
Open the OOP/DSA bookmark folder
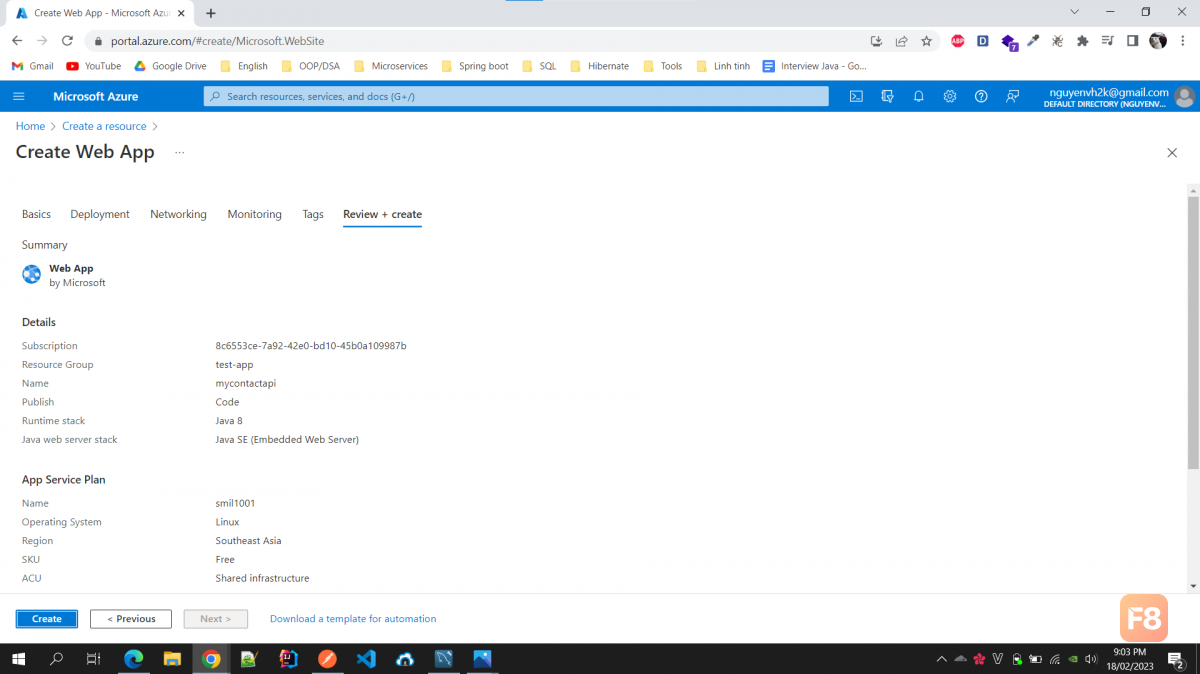click(311, 66)
